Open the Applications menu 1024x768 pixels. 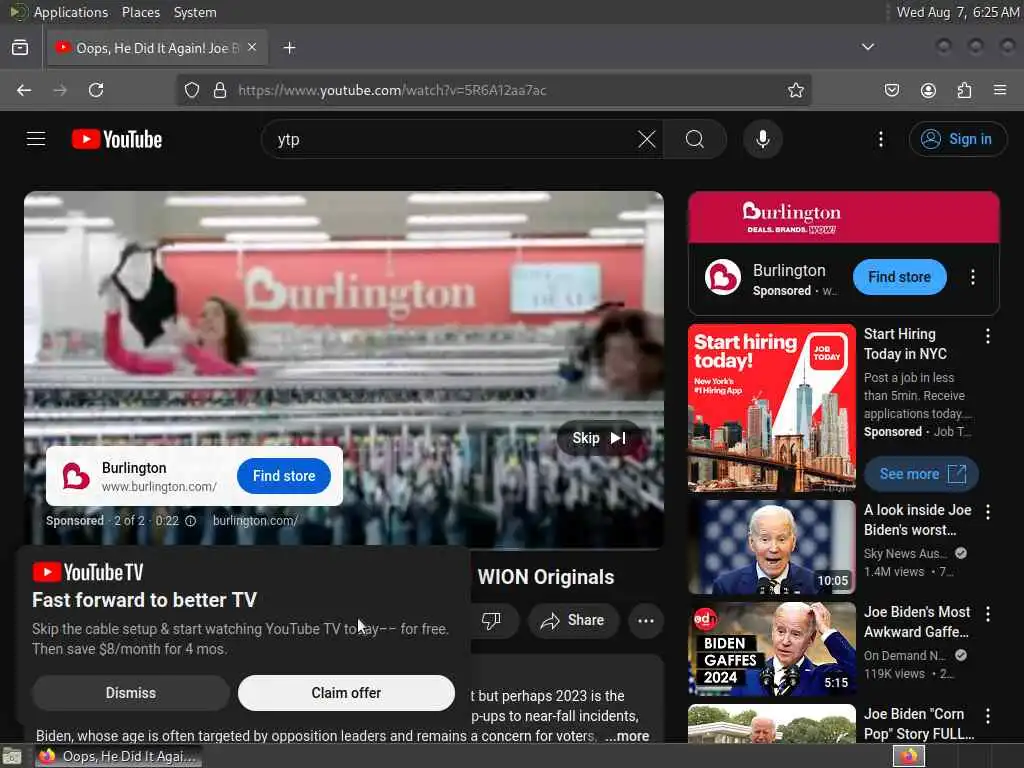point(71,12)
